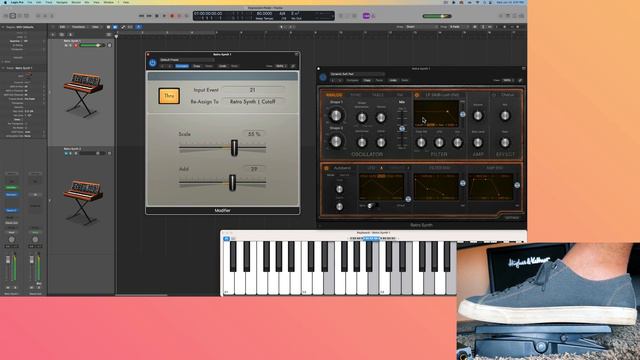Click the red Record button
640x360 pixels.
[172, 16]
